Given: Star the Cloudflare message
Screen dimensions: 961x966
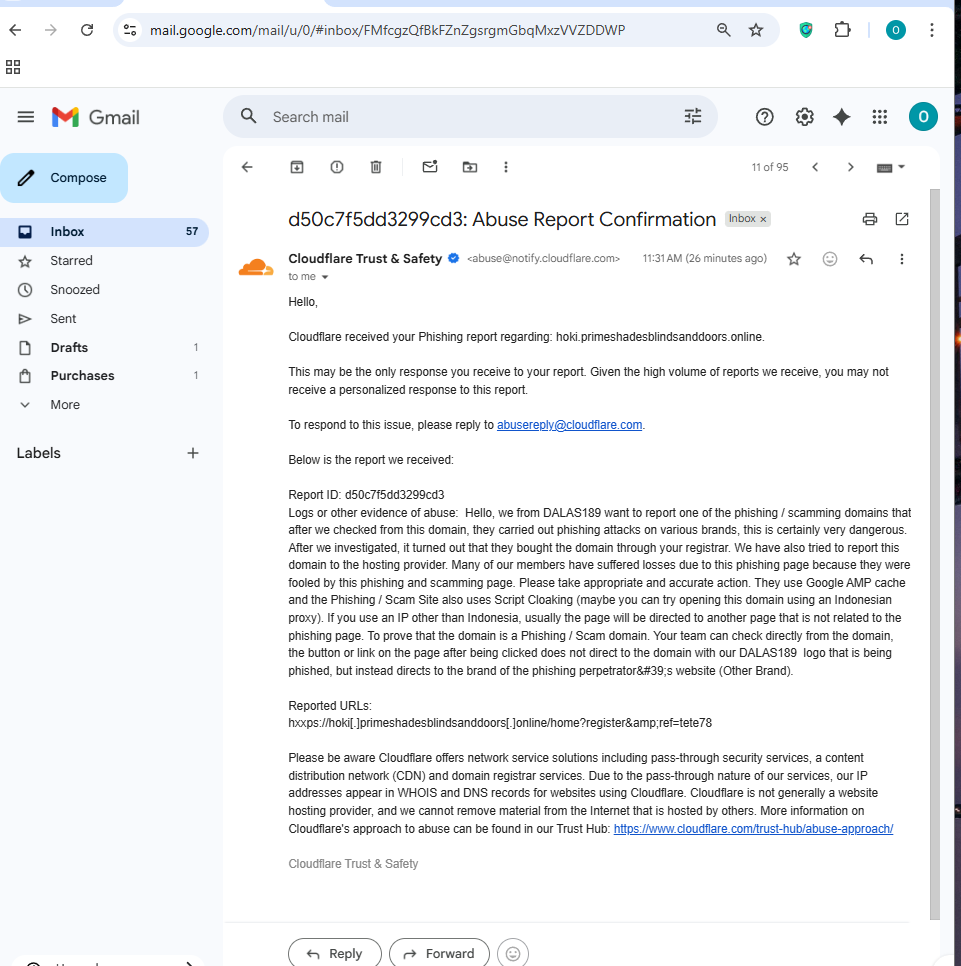Looking at the screenshot, I should (x=794, y=259).
